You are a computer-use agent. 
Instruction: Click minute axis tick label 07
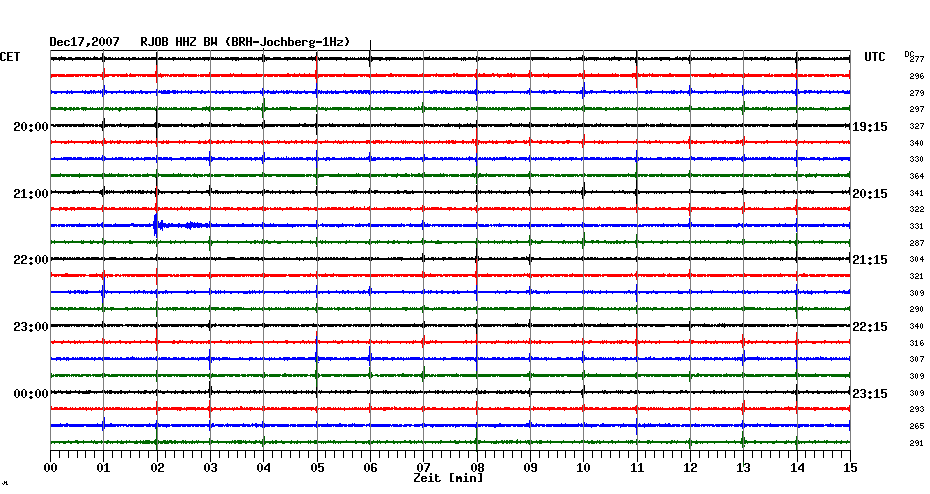(423, 468)
